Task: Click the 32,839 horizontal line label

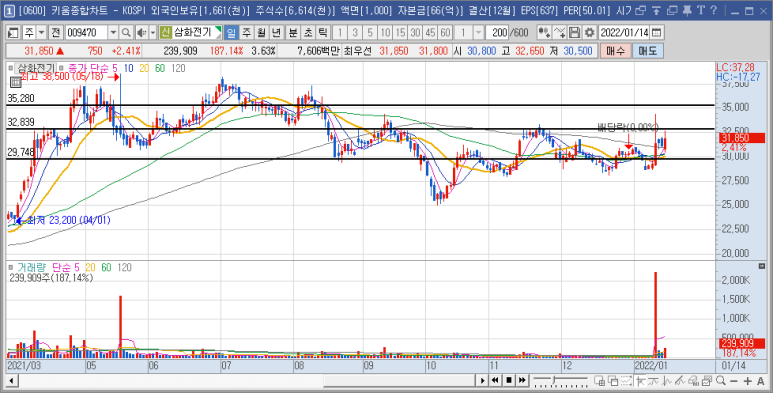Action: click(21, 123)
